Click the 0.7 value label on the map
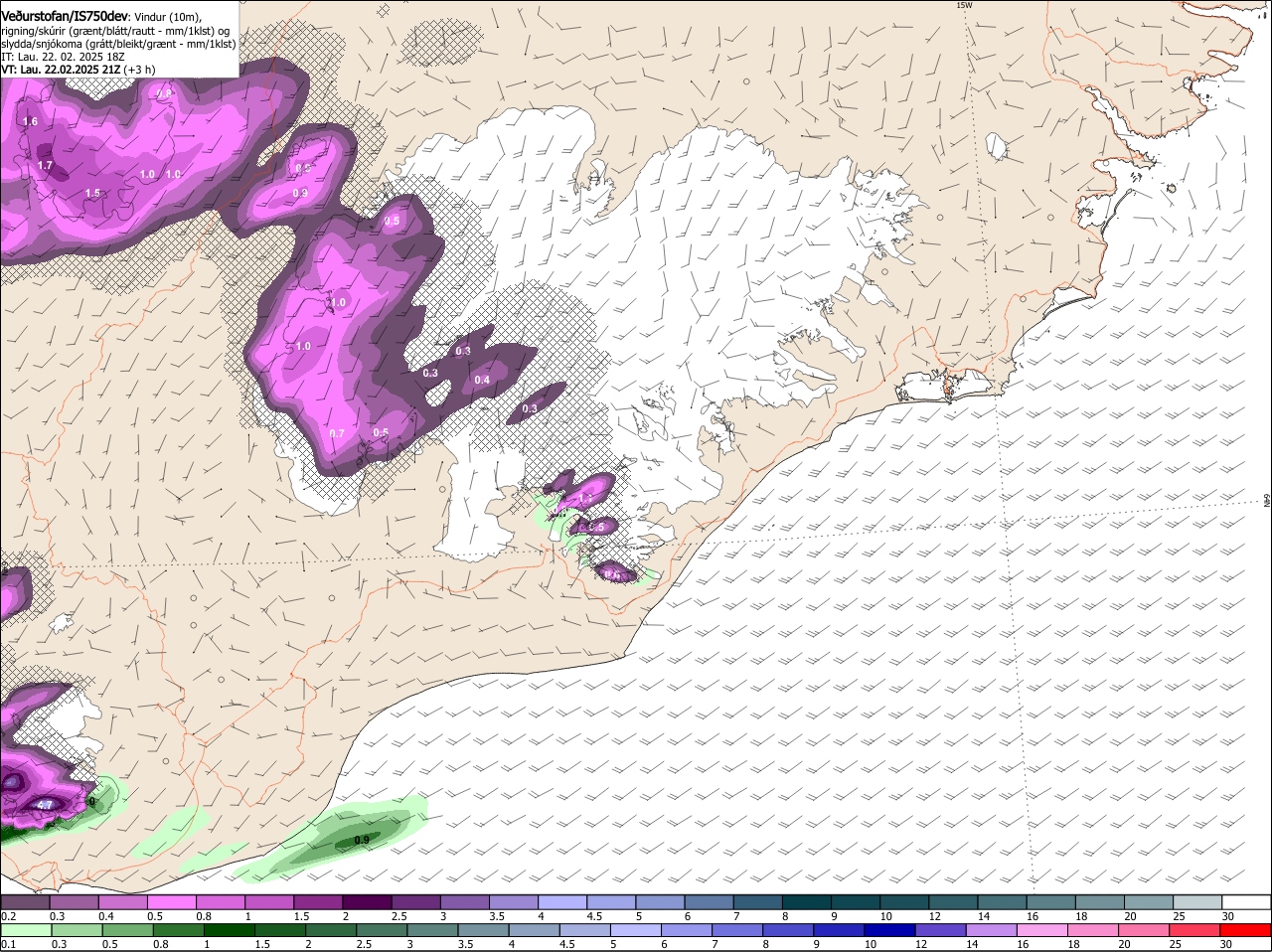 (337, 433)
